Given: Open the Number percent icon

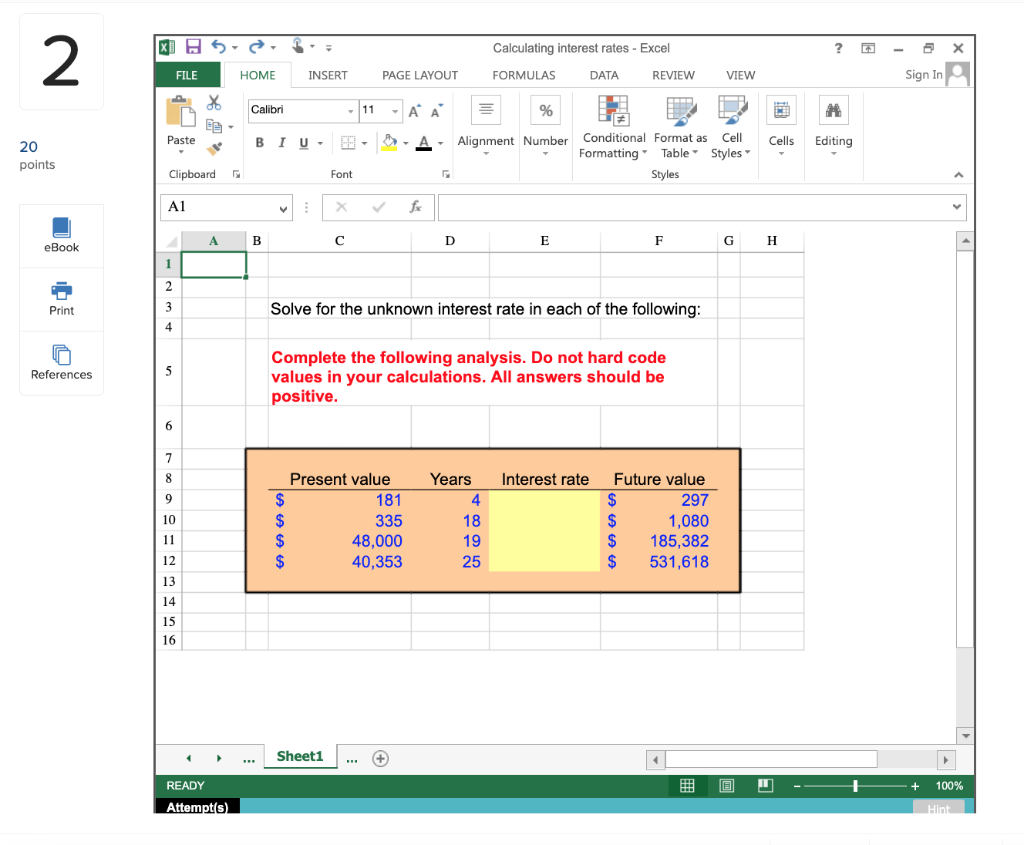Looking at the screenshot, I should [x=545, y=110].
